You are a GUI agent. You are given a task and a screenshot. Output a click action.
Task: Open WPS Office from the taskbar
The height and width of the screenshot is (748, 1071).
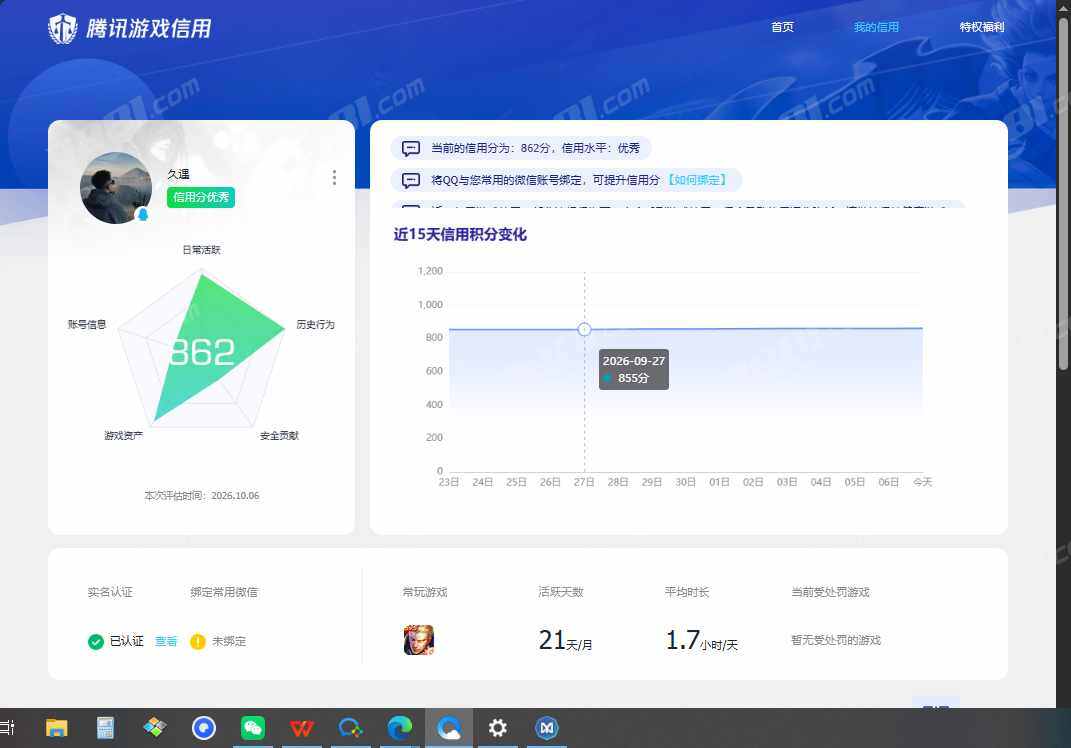(301, 728)
